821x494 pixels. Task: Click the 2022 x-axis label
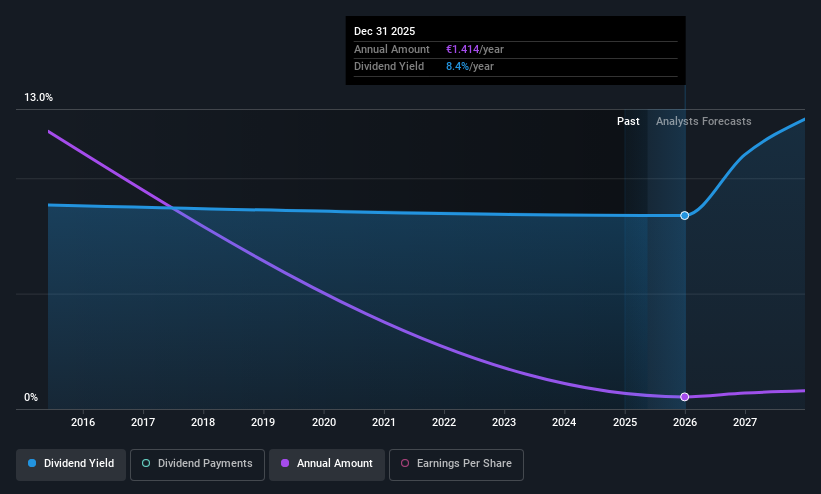pyautogui.click(x=444, y=422)
